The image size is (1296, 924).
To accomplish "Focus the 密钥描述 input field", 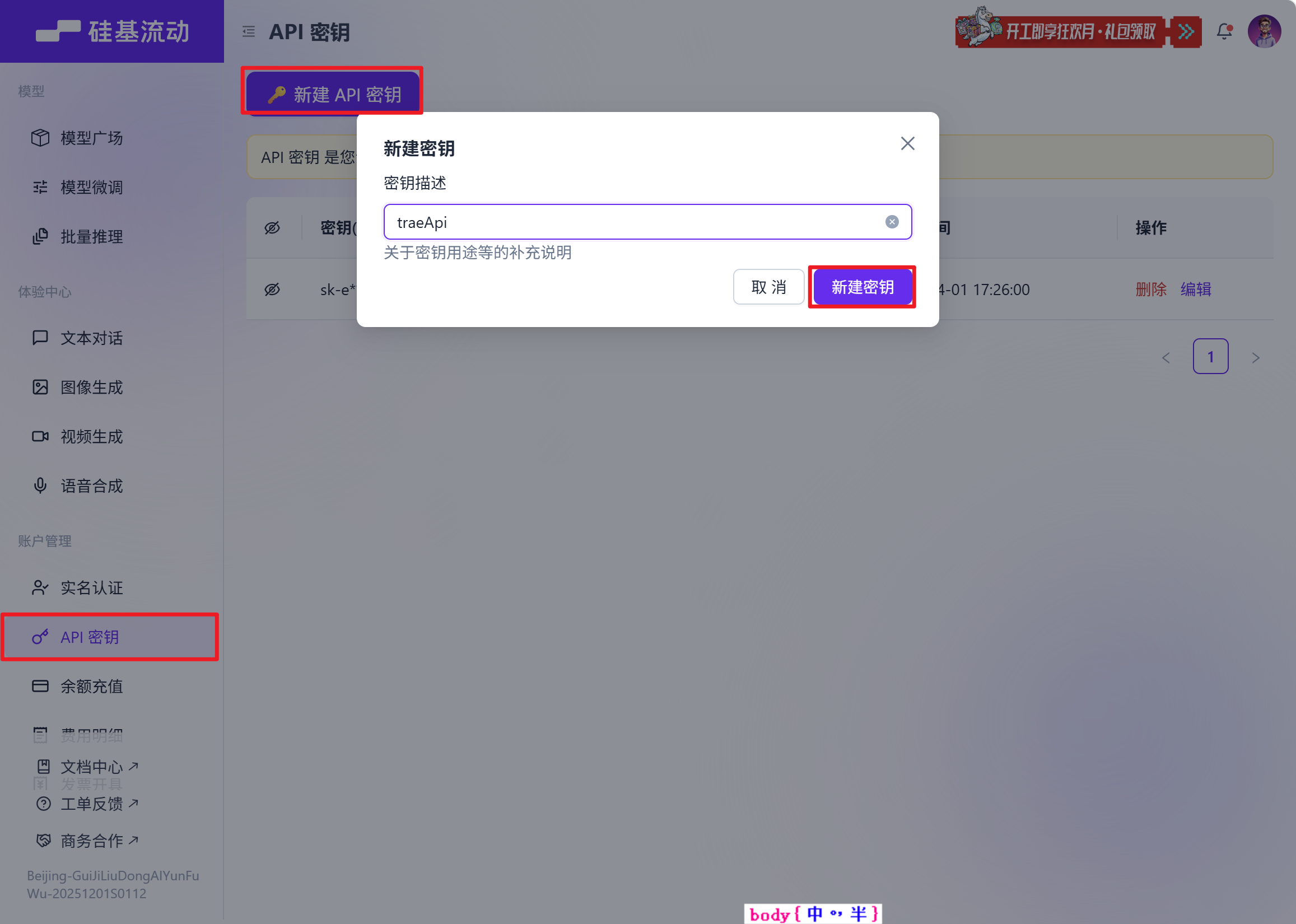I will pos(647,222).
